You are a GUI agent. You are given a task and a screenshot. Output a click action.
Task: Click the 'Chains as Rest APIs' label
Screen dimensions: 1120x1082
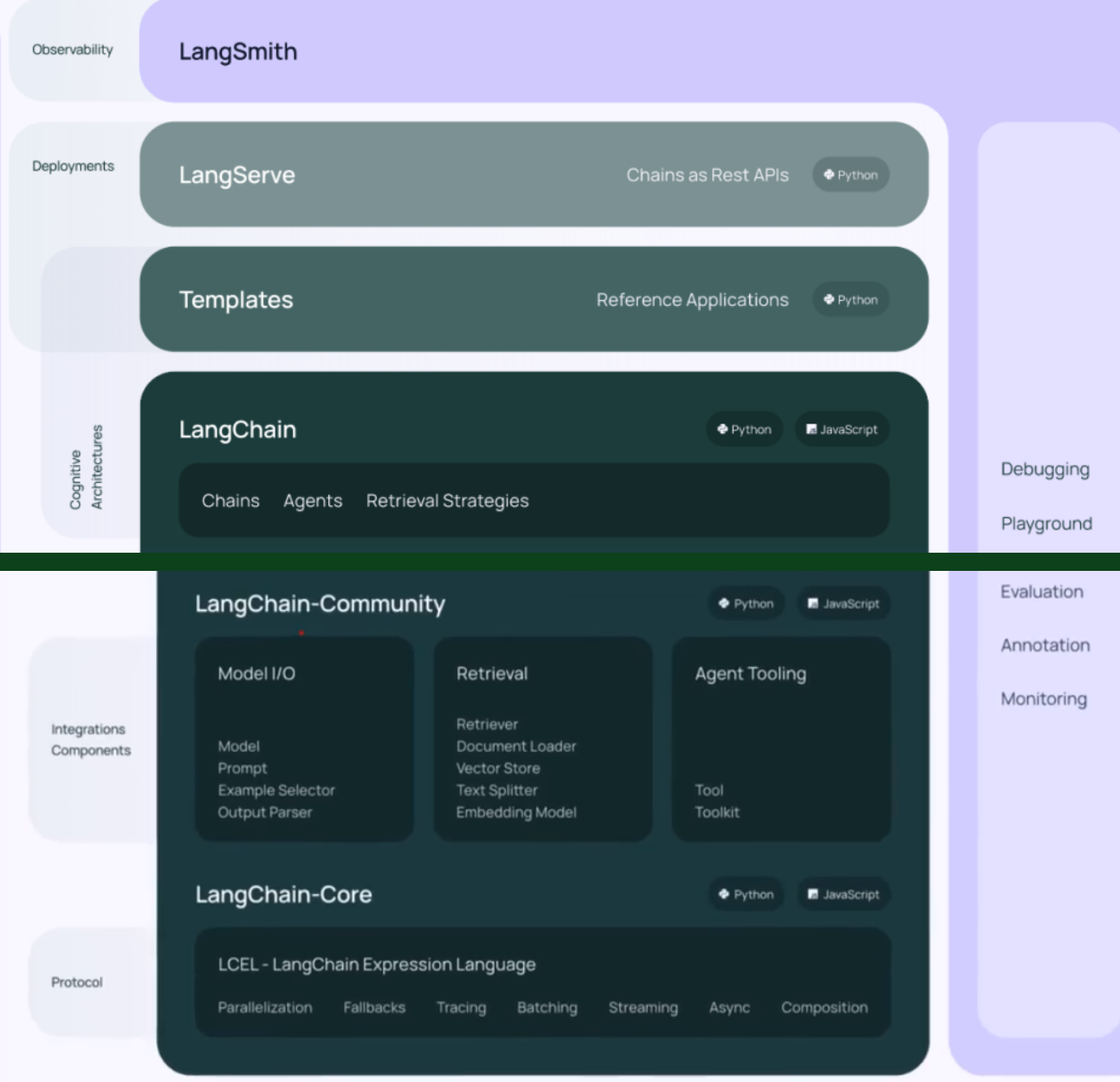tap(708, 175)
